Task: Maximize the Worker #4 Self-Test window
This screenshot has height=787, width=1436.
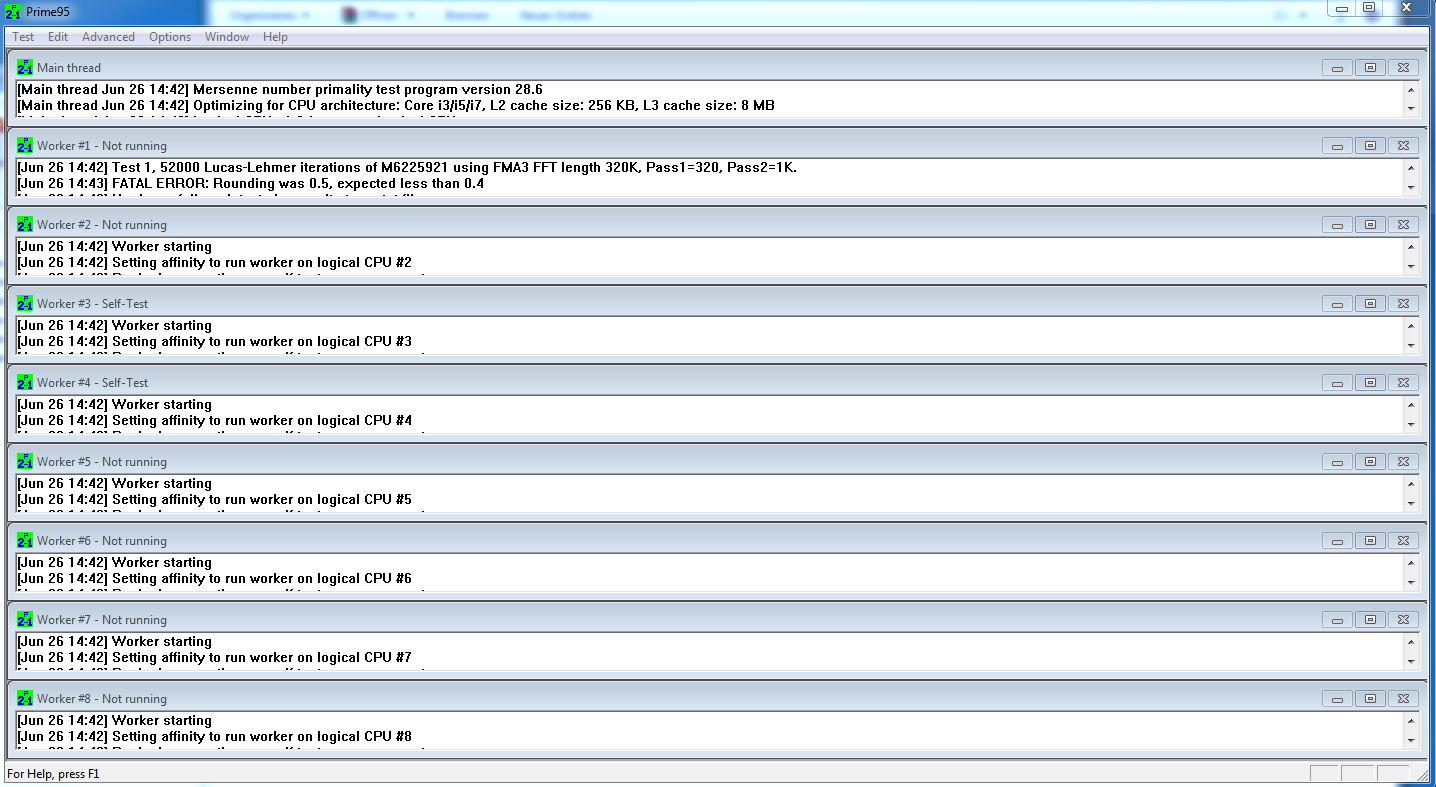Action: tap(1370, 383)
